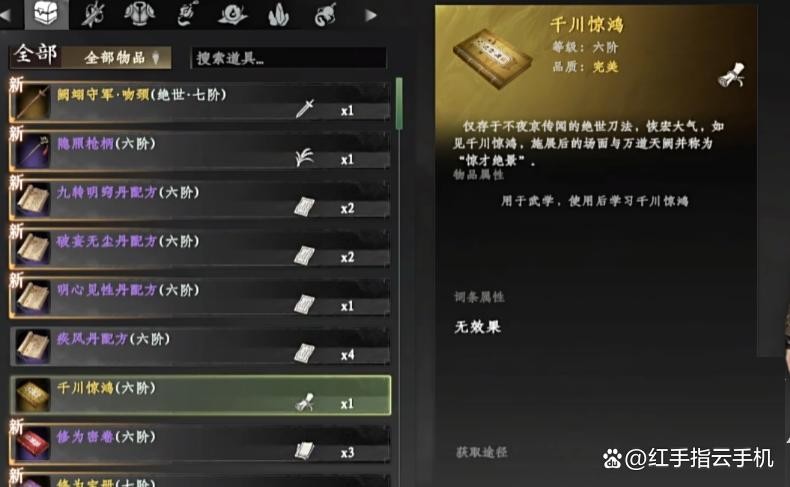The image size is (790, 487).
Task: Open the armor category icon
Action: (140, 14)
